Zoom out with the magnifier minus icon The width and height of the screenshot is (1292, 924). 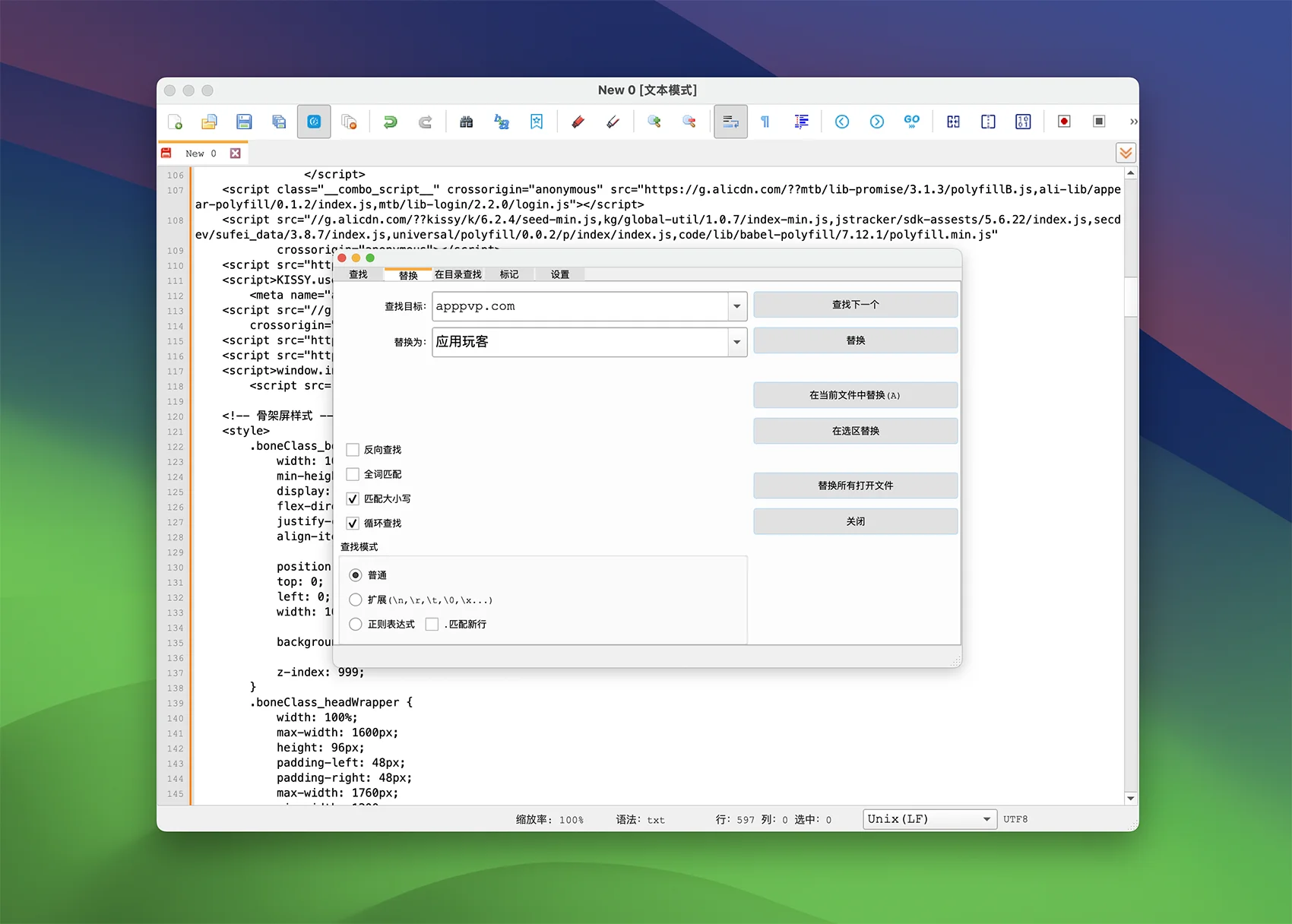tap(689, 122)
